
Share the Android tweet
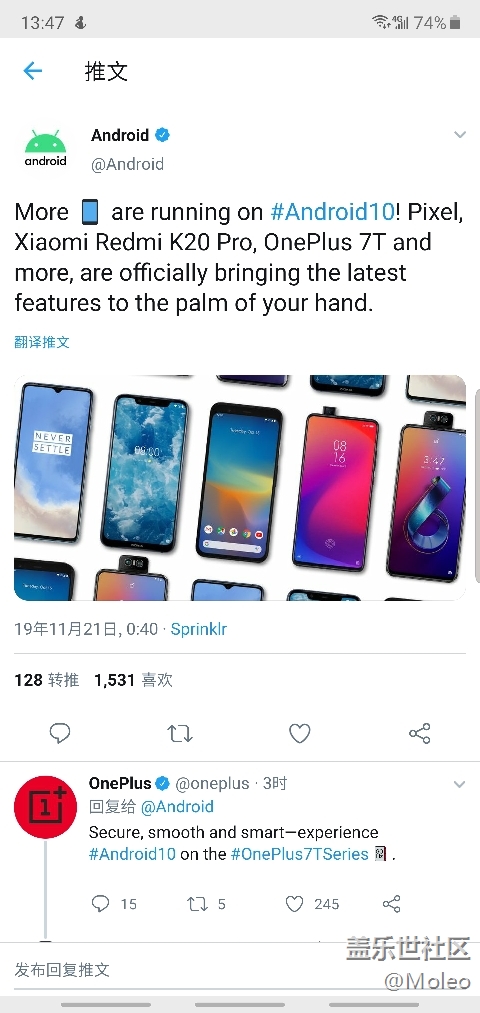tap(419, 733)
